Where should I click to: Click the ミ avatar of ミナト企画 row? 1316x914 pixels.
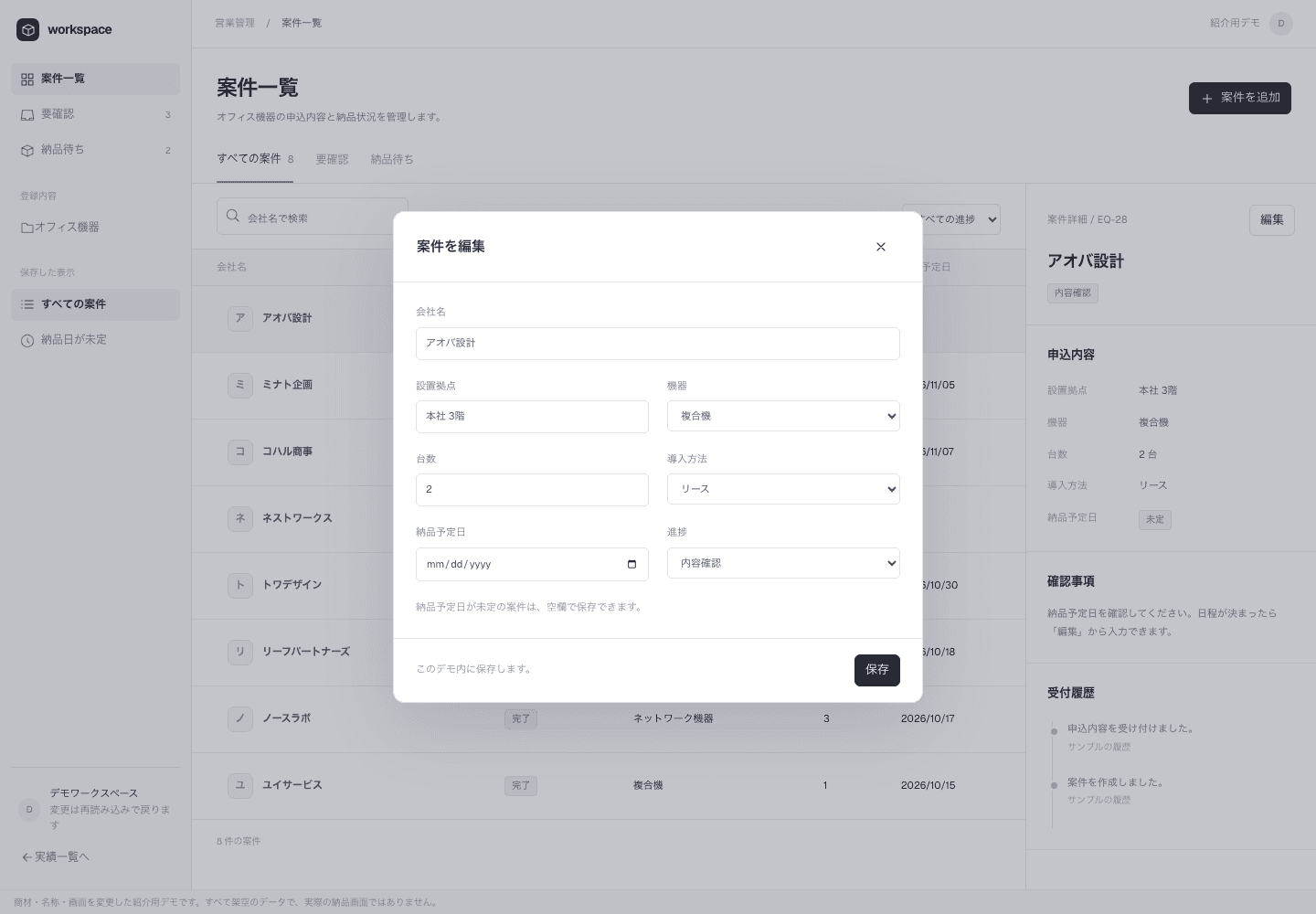pyautogui.click(x=240, y=385)
